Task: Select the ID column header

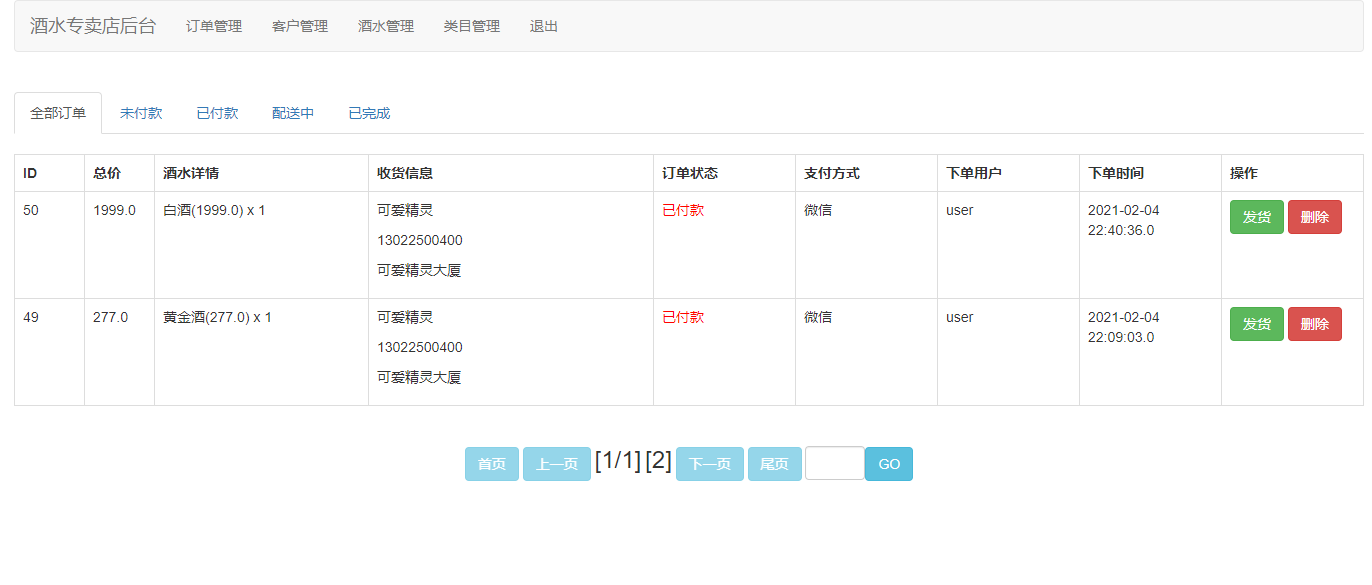Action: click(50, 173)
